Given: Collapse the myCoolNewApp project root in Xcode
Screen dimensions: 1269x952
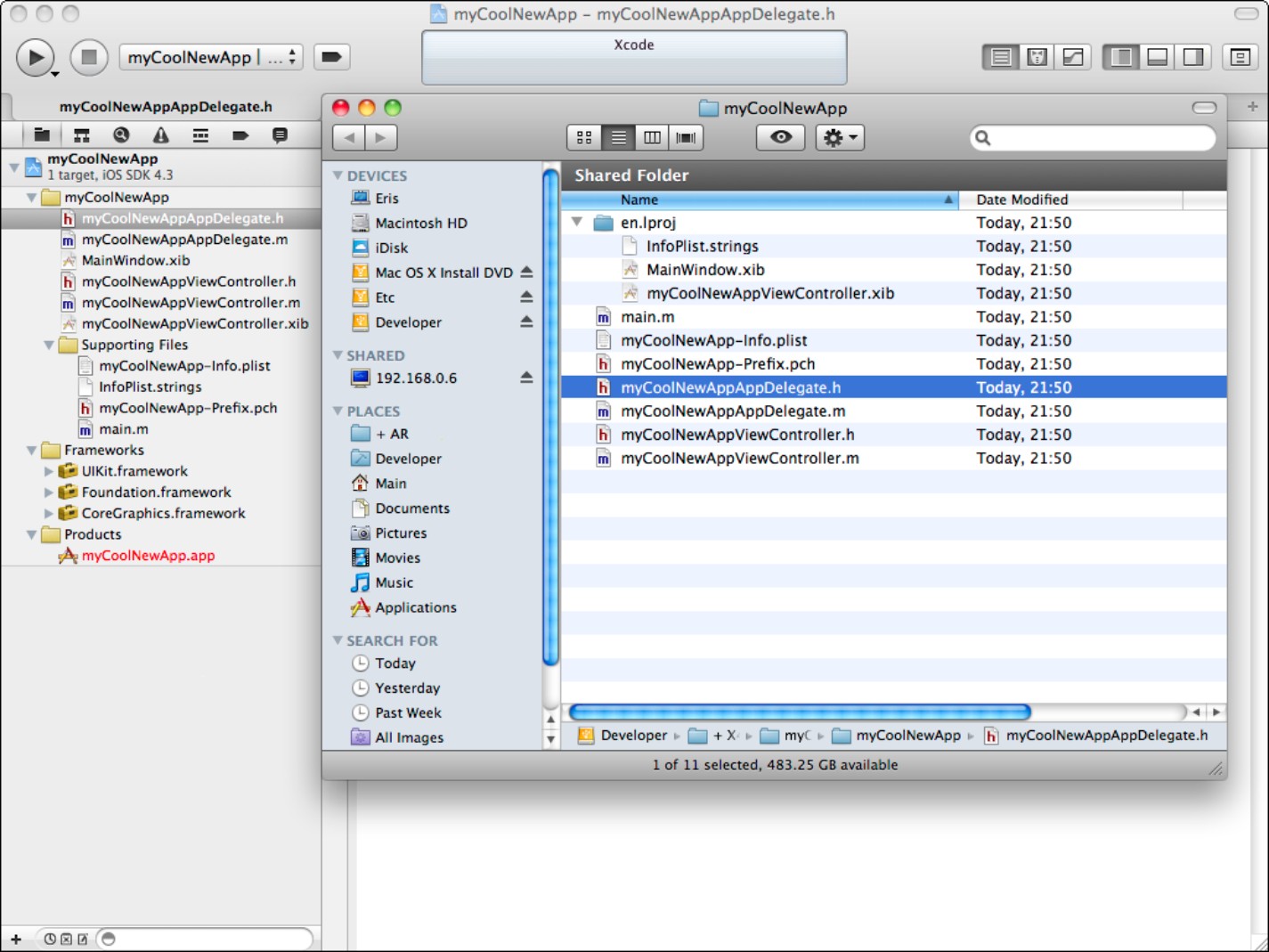Looking at the screenshot, I should click(x=14, y=167).
